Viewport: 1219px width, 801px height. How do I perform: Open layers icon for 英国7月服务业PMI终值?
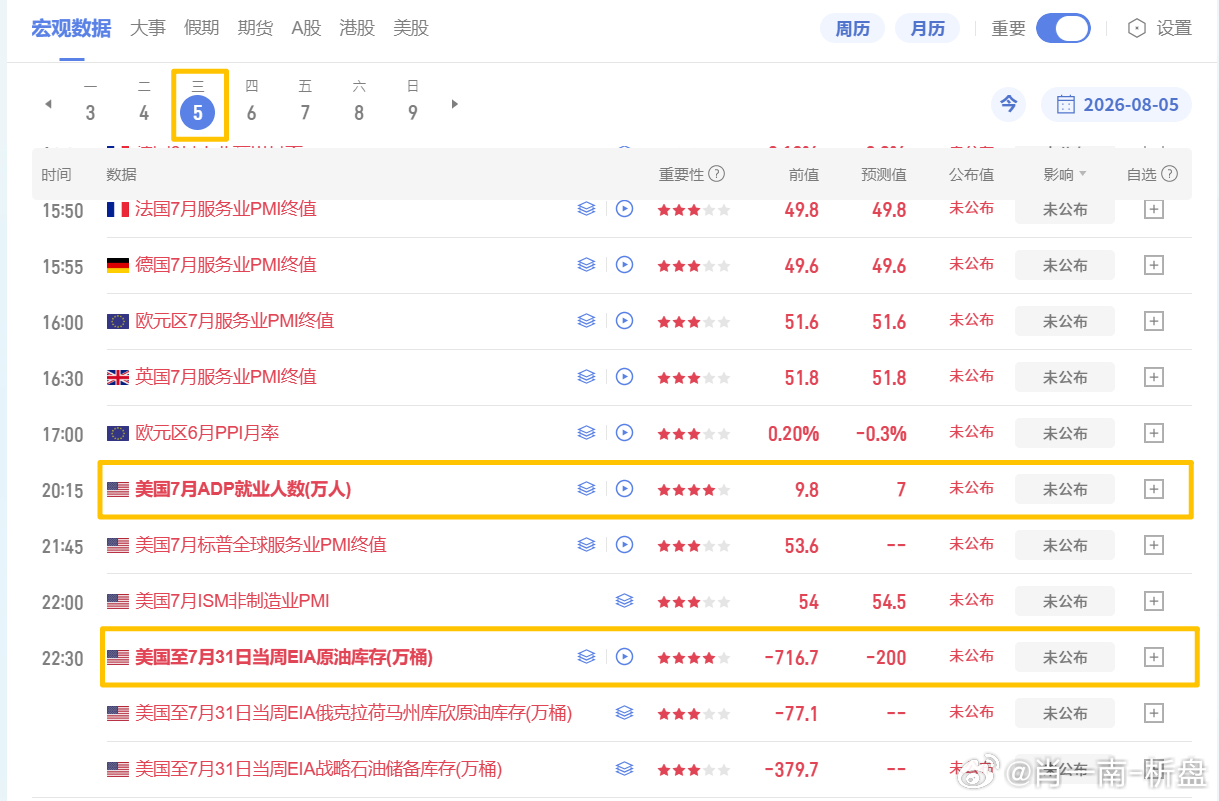[586, 377]
